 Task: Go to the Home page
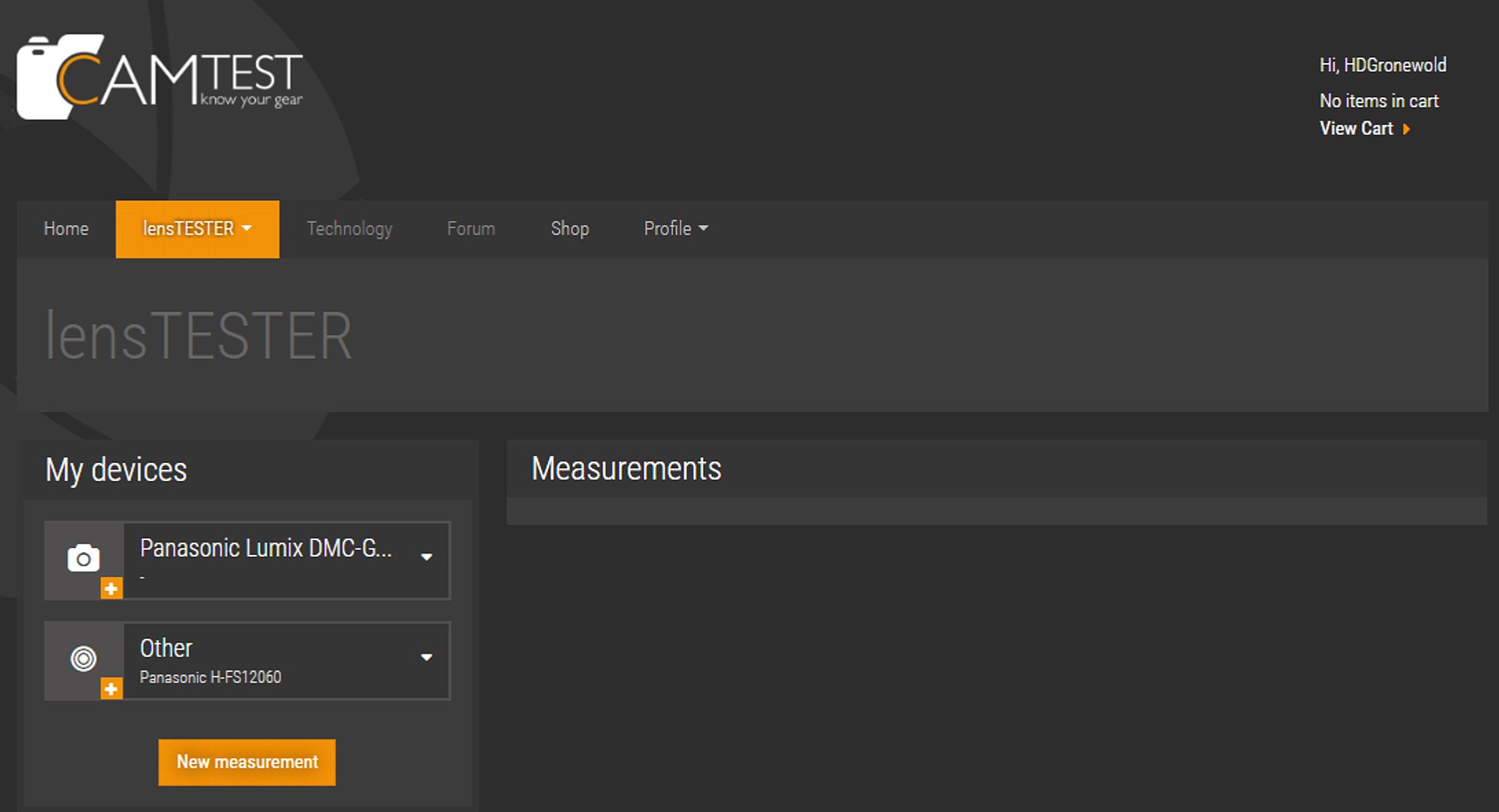click(66, 228)
